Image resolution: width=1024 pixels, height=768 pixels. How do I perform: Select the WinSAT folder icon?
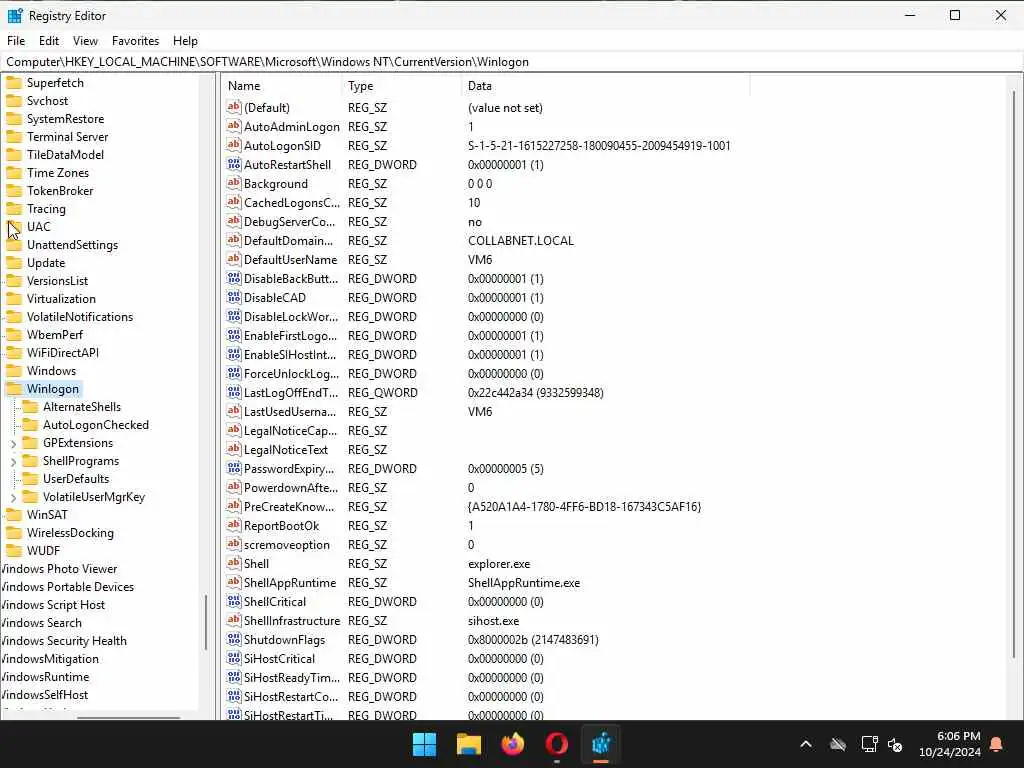pos(14,515)
